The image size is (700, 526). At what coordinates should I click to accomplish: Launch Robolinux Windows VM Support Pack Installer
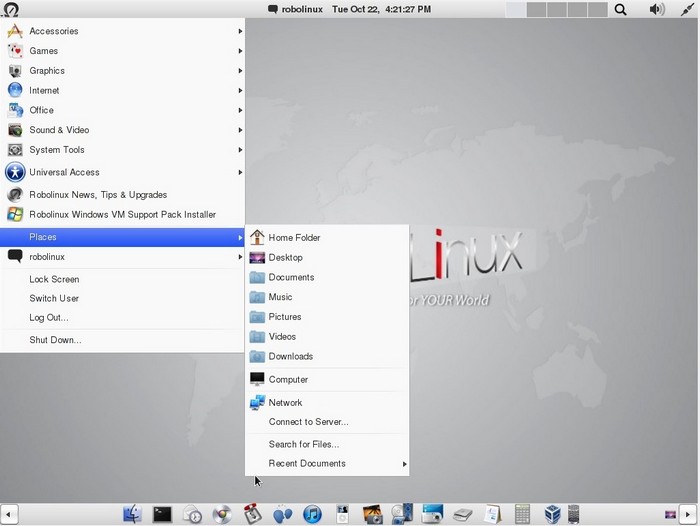click(x=122, y=214)
